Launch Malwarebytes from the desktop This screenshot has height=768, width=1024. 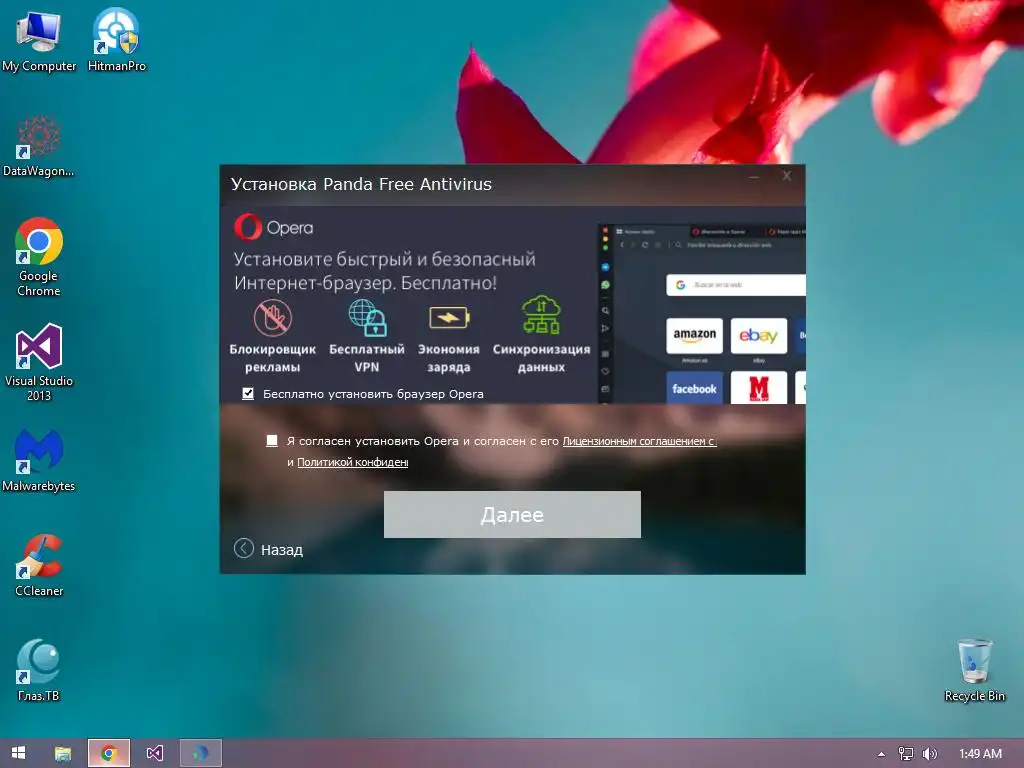(39, 461)
